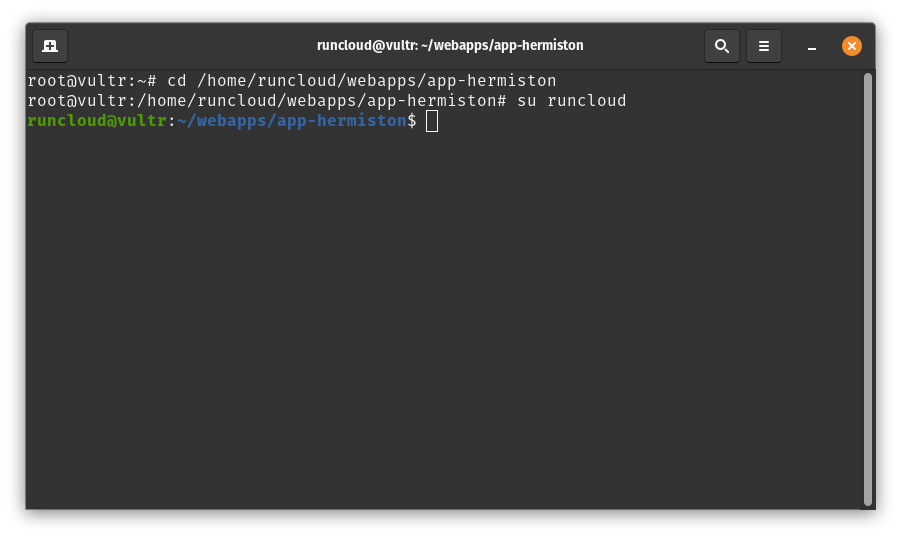
Task: Click the blue '~/webapps/app-hermiston' prompt path
Action: (291, 121)
